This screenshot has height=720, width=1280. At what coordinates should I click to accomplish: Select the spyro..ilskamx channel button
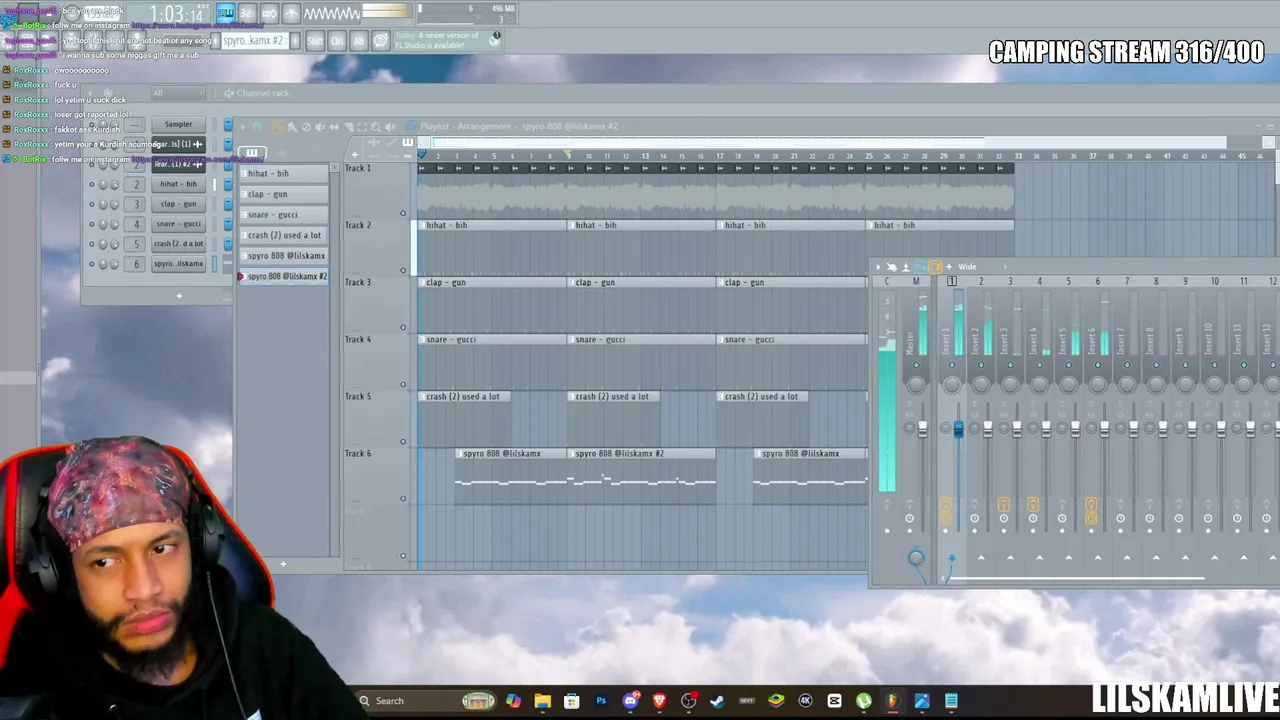click(178, 264)
